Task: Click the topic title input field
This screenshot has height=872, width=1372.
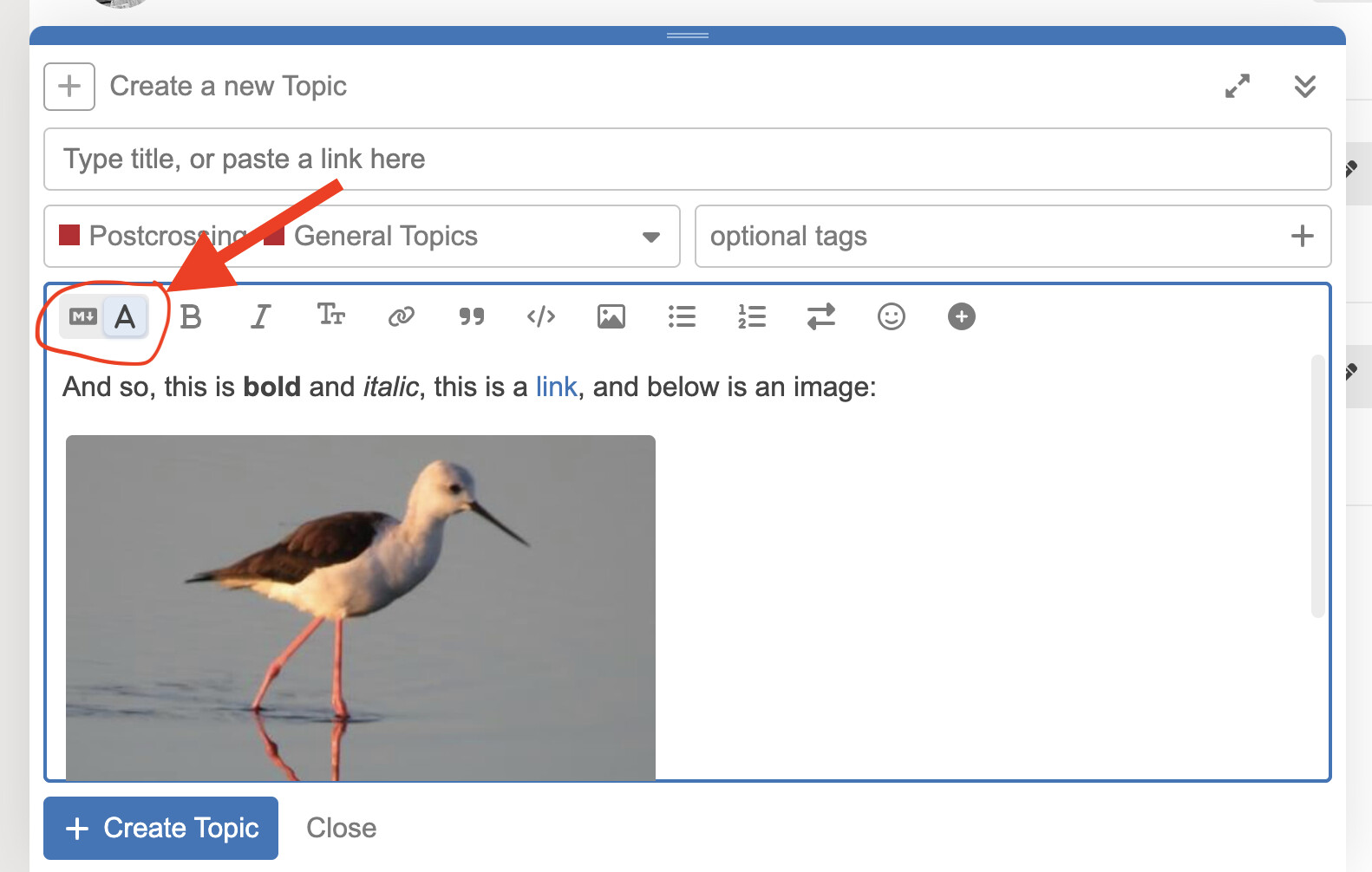Action: (x=687, y=159)
